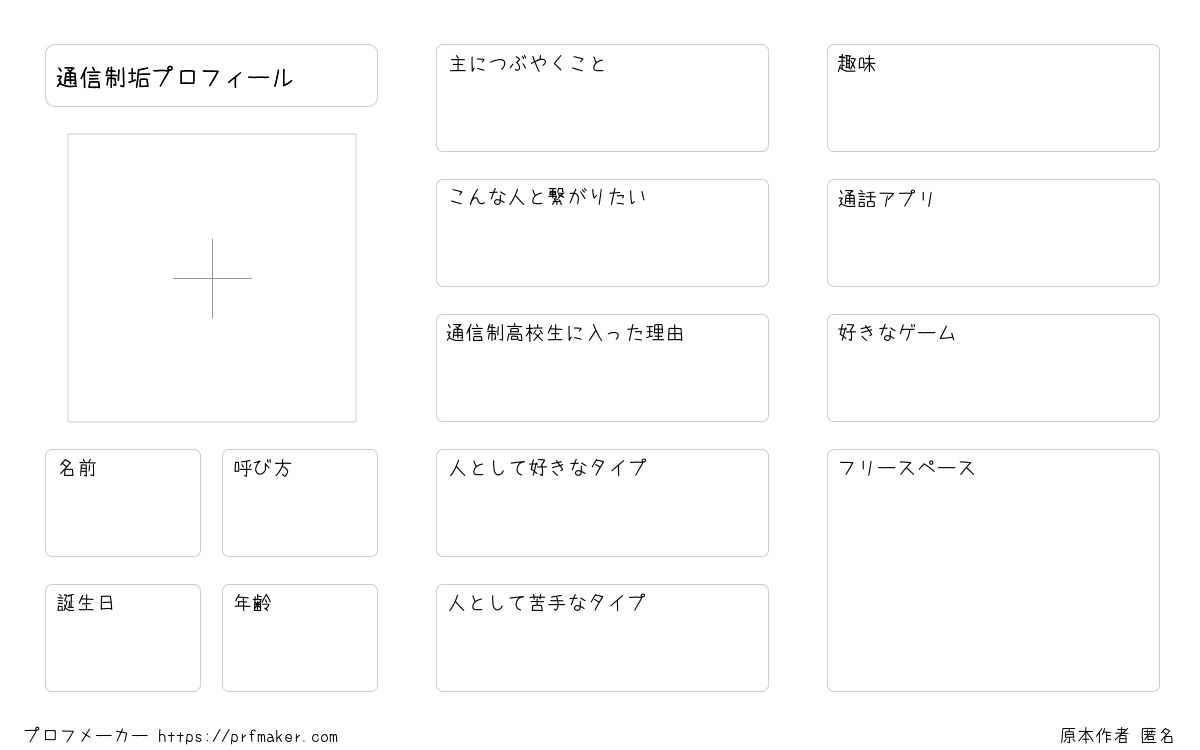Click the 主につぶやくこと box
Image resolution: width=1200 pixels, height=750 pixels.
tap(602, 98)
